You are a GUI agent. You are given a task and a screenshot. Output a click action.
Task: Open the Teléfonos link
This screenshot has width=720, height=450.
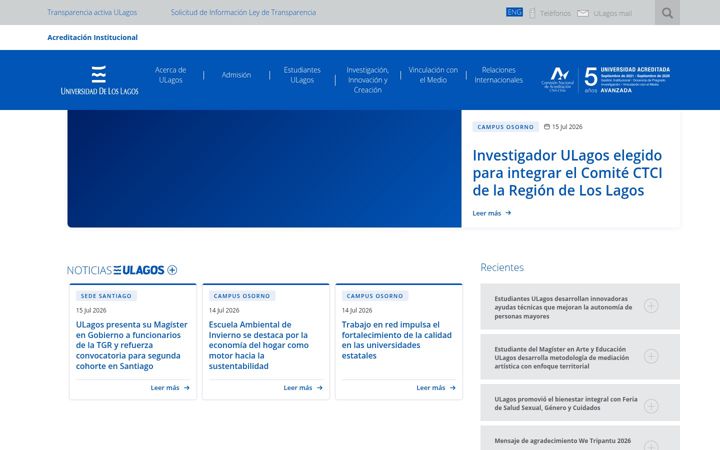tap(555, 13)
